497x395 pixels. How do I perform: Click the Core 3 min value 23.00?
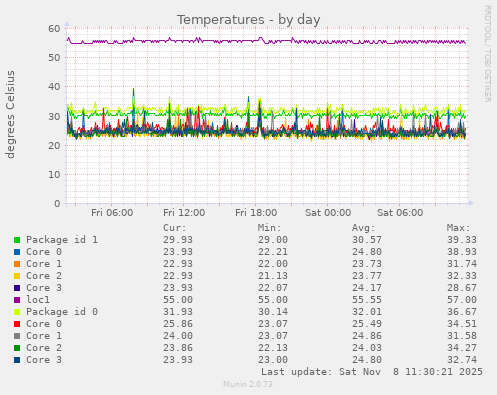tap(273, 360)
